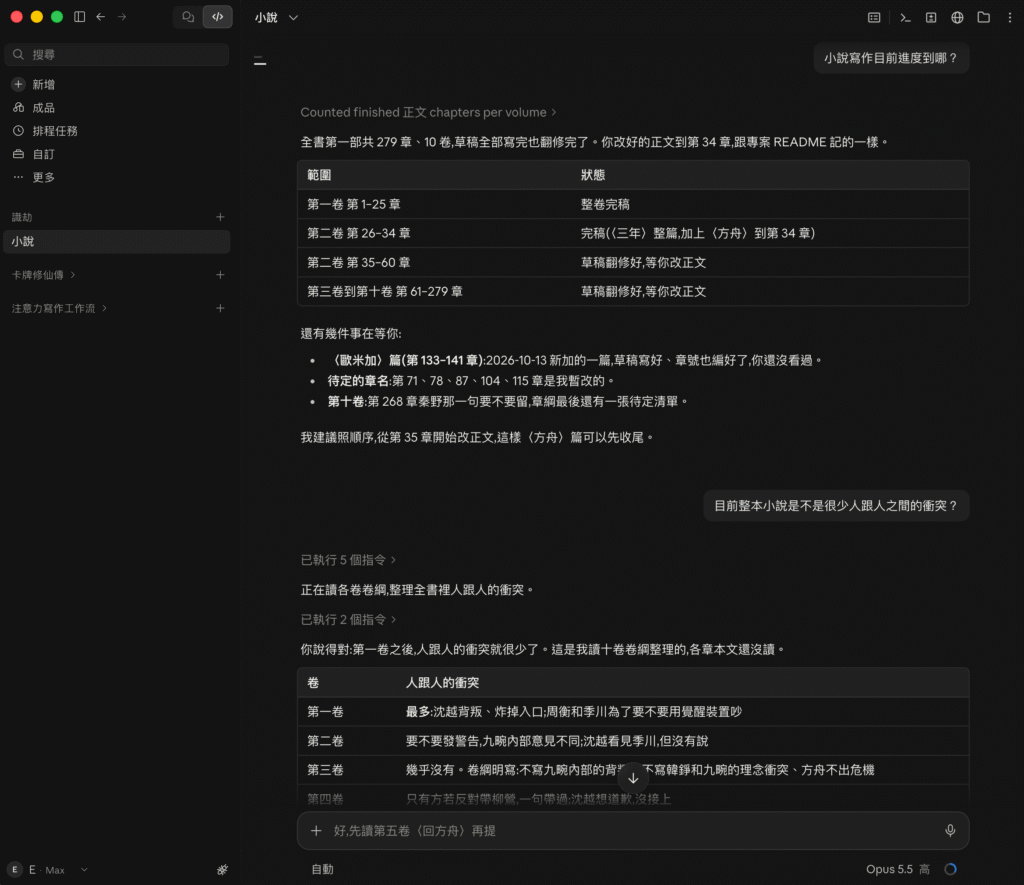The width and height of the screenshot is (1024, 885).
Task: Go back with the left arrow
Action: (x=101, y=17)
